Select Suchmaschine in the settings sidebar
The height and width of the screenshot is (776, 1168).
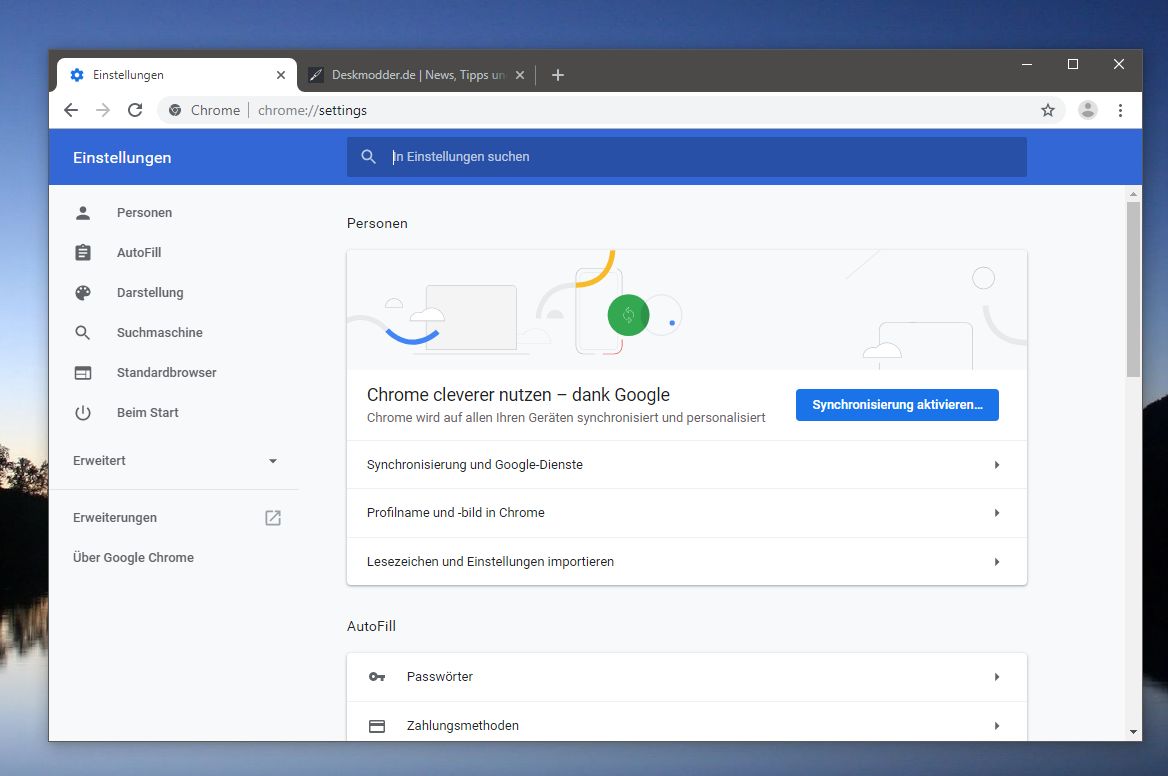159,333
